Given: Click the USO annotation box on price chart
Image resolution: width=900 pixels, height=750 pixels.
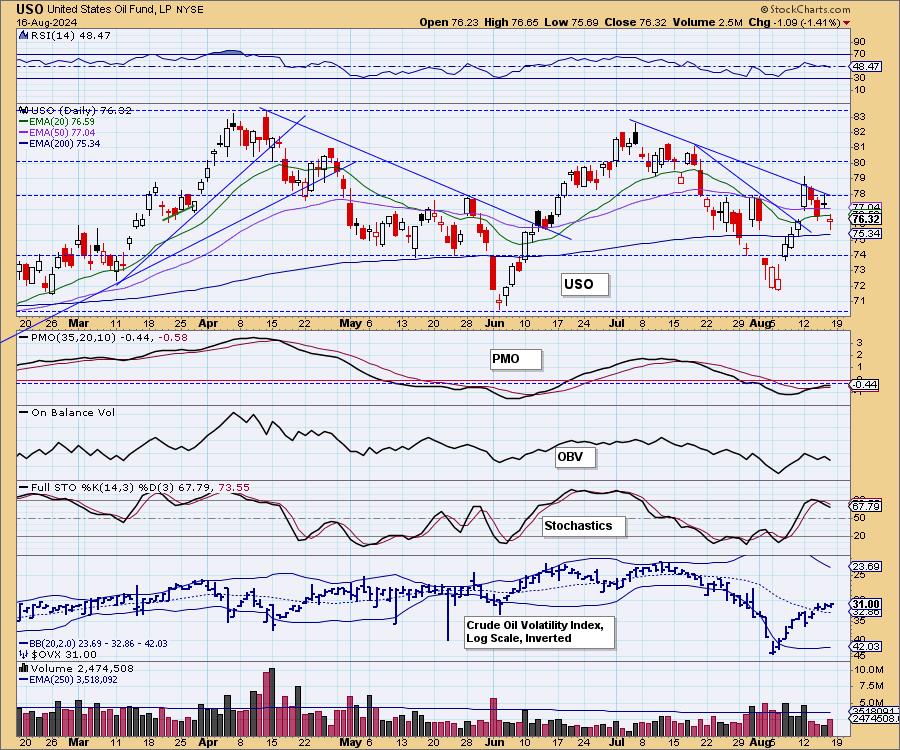Looking at the screenshot, I should coord(584,284).
